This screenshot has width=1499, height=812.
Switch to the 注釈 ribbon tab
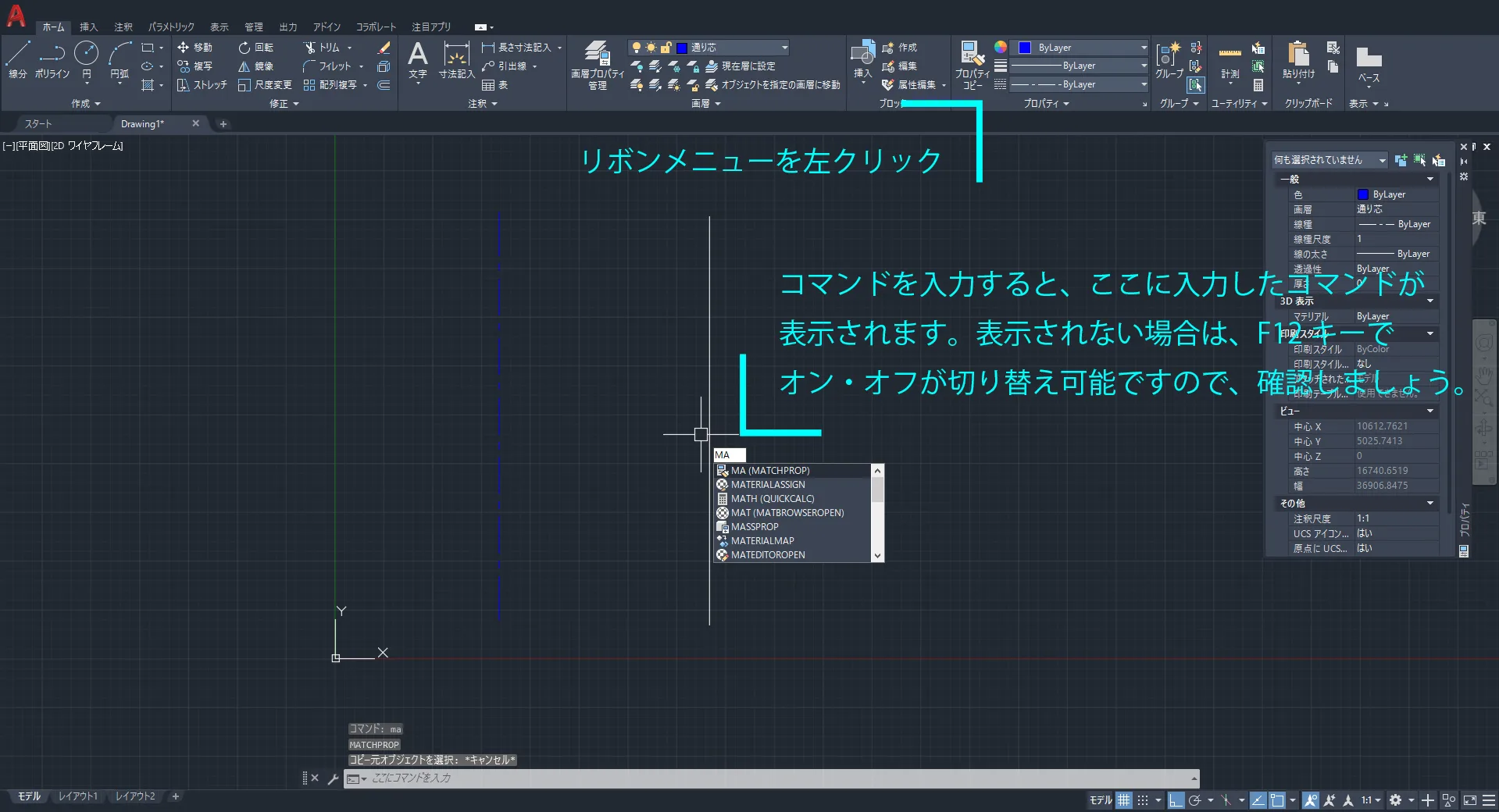123,27
